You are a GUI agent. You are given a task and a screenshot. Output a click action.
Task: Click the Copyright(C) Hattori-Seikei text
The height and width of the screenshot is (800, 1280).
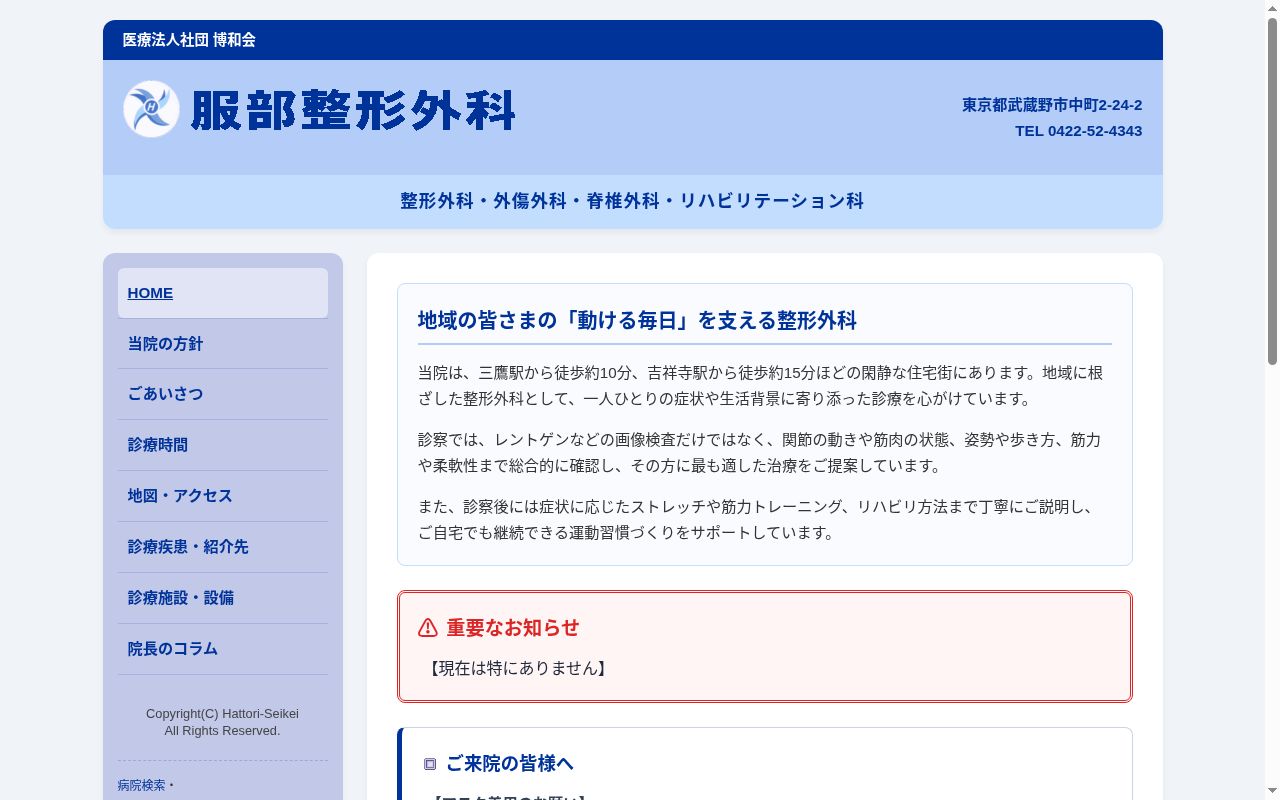tap(222, 714)
